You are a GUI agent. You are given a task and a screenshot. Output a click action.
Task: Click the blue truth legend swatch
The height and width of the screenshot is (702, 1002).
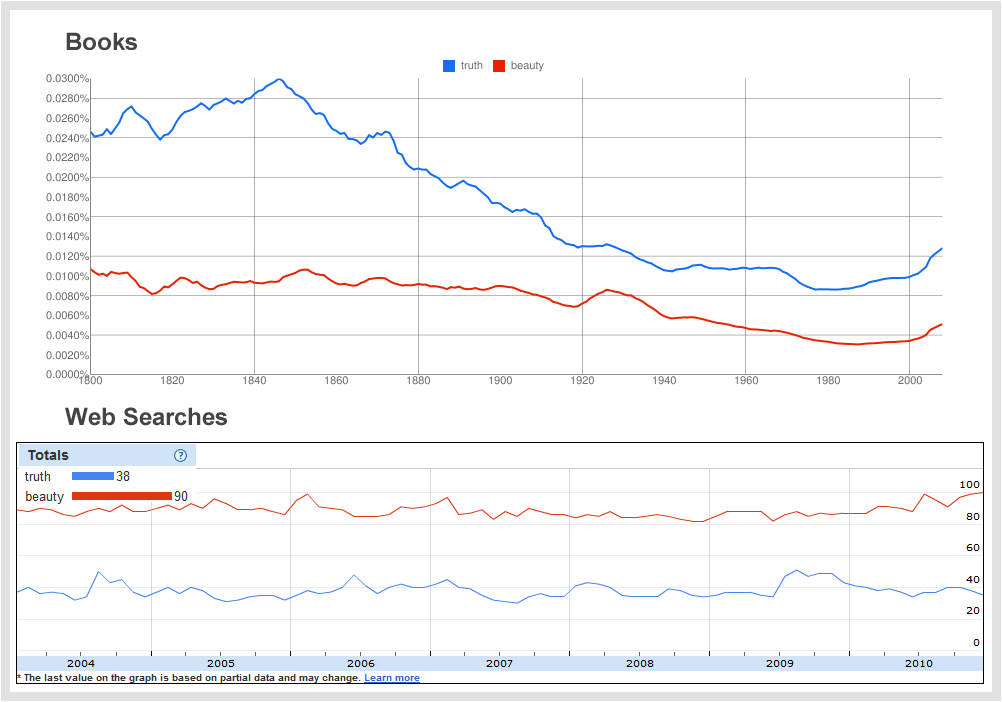449,66
